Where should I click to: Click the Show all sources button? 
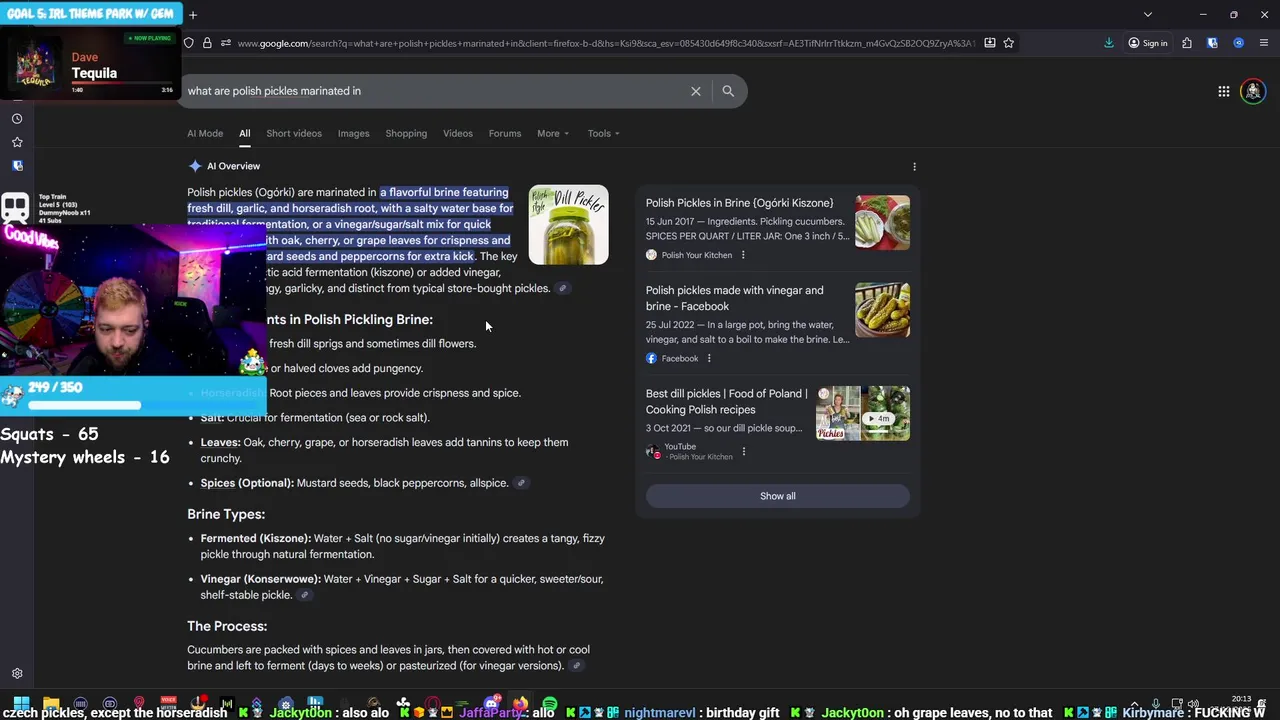(x=778, y=496)
